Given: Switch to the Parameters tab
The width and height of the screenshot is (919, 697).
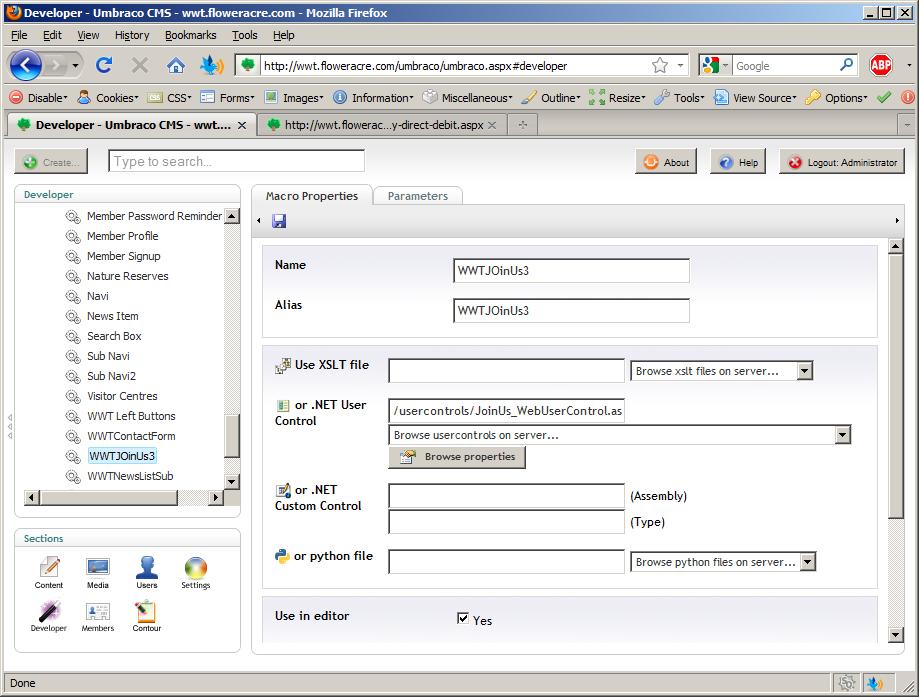Looking at the screenshot, I should point(418,196).
